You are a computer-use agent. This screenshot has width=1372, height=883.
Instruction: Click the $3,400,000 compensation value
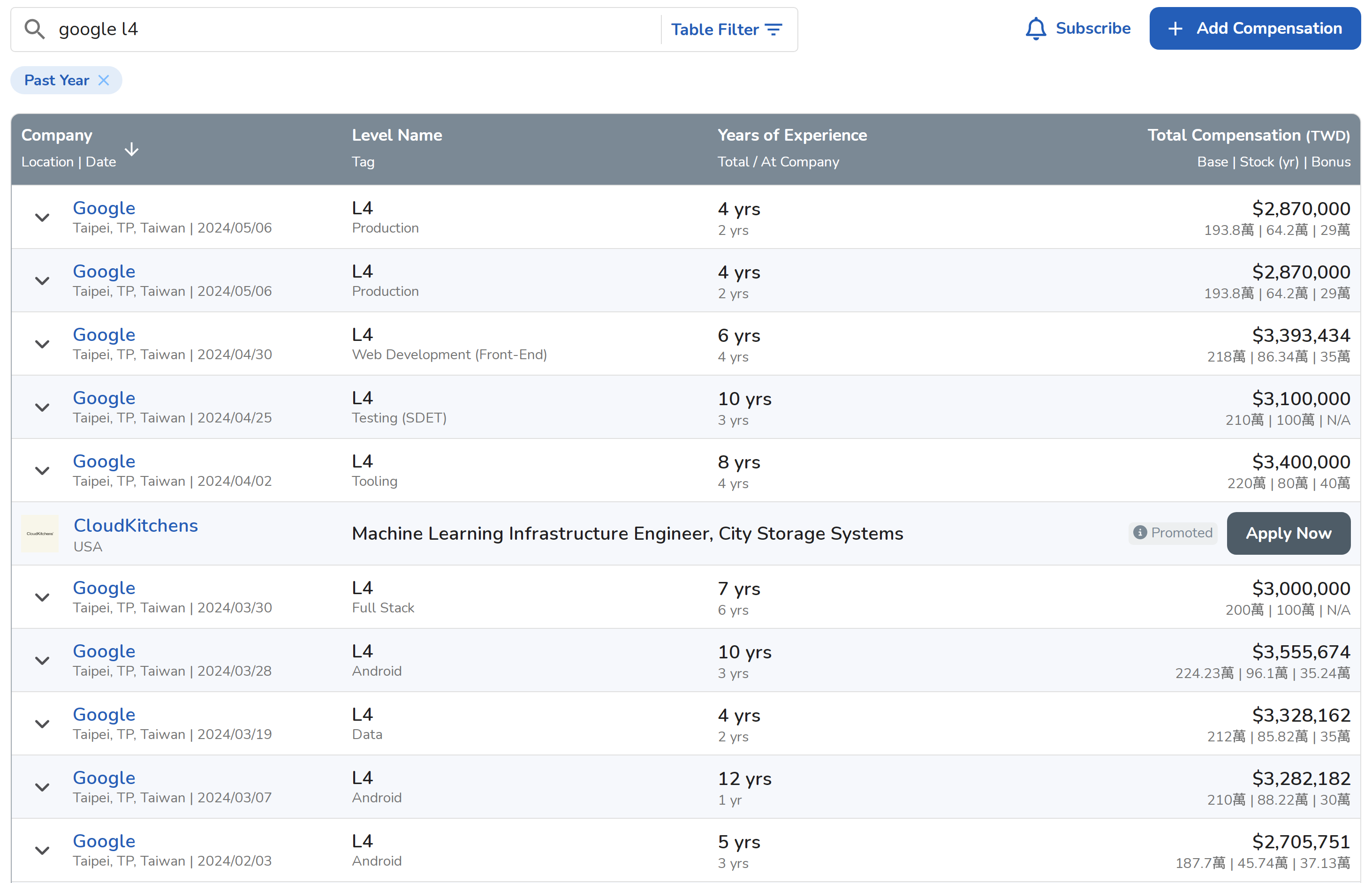tap(1301, 462)
